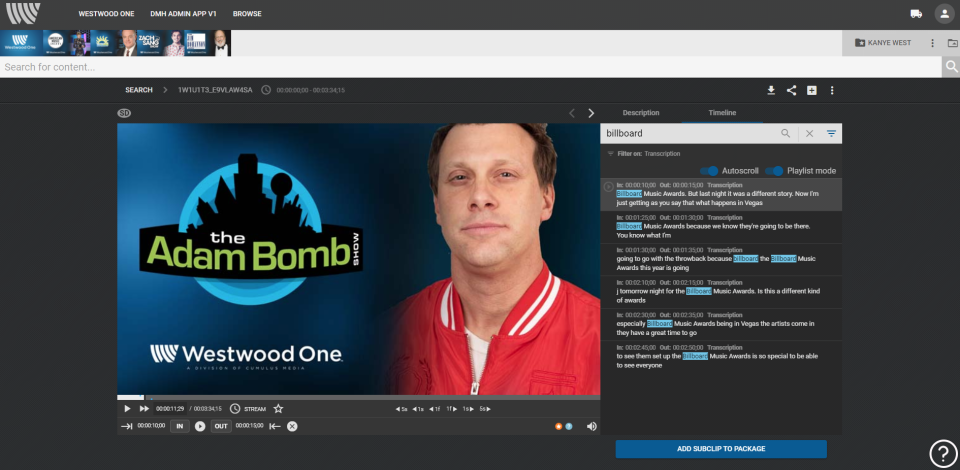
Task: Go to the next item arrow
Action: [x=591, y=113]
